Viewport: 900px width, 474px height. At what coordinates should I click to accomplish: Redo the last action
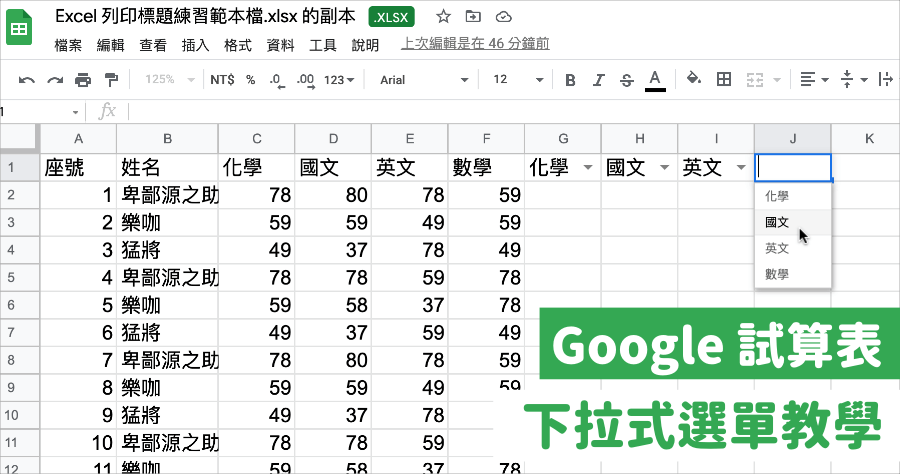(55, 80)
